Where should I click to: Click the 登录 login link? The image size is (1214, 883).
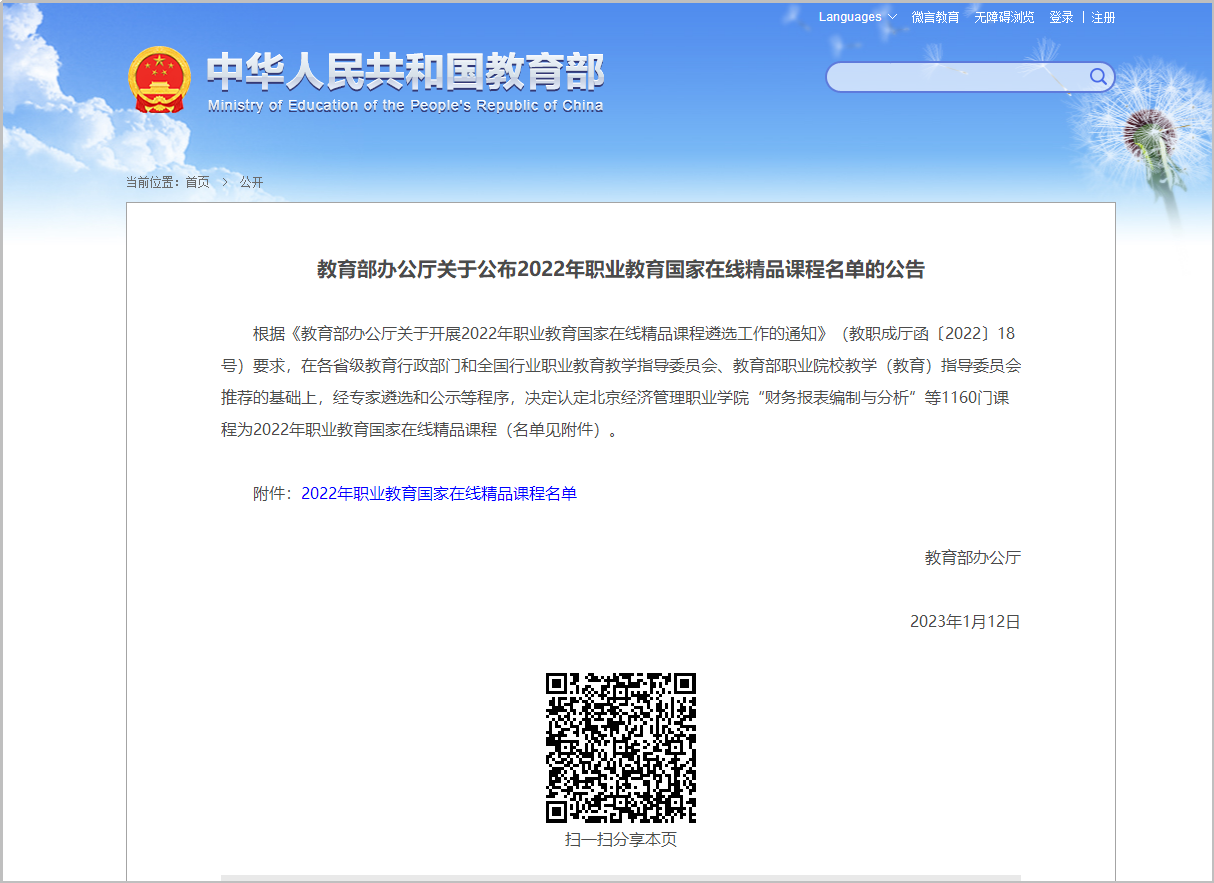(1061, 17)
